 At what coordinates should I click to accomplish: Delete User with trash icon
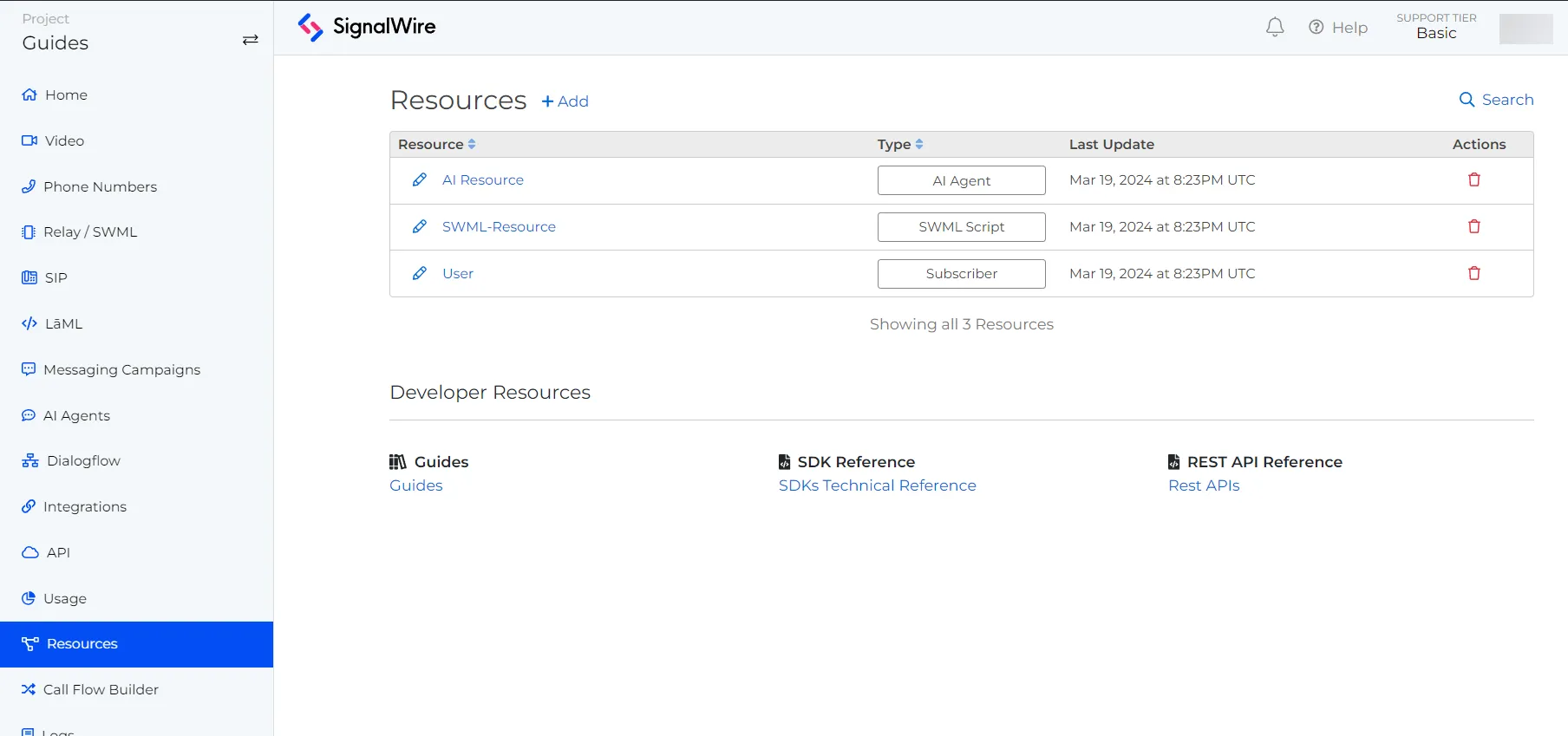tap(1474, 273)
